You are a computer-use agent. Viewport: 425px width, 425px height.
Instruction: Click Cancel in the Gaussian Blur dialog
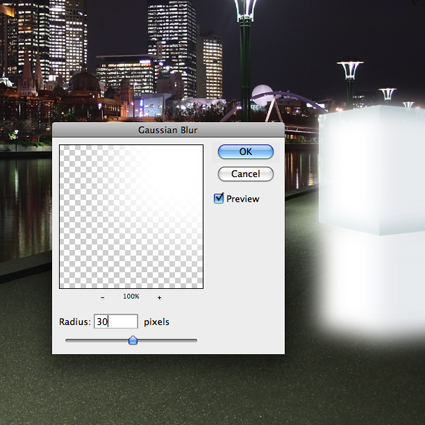(x=246, y=174)
